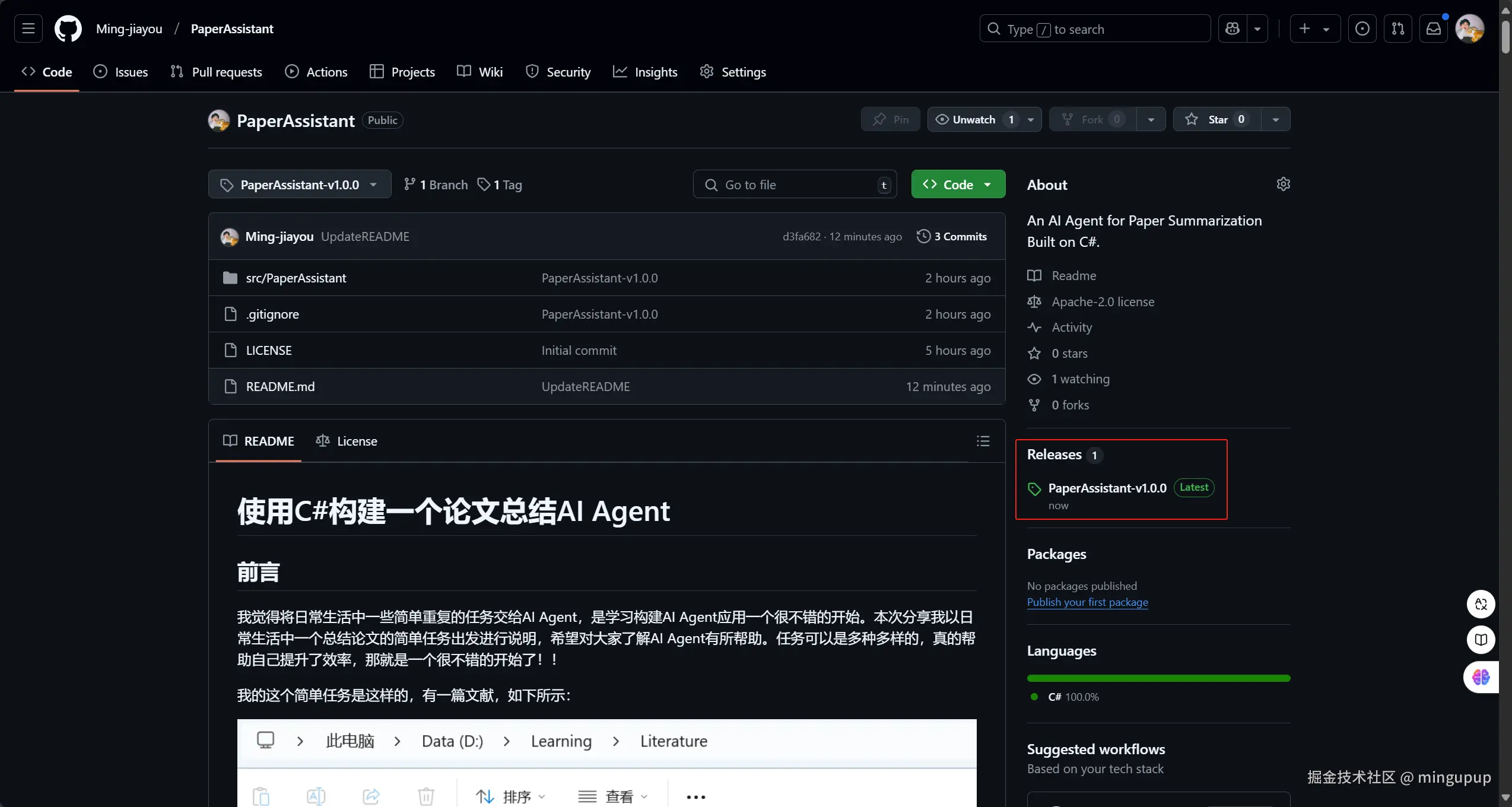This screenshot has width=1512, height=807.
Task: Open the GitHub homepage logo
Action: tap(68, 28)
